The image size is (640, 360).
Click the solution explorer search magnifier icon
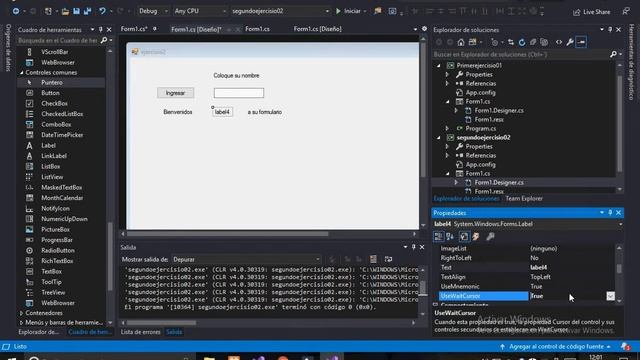tap(613, 54)
